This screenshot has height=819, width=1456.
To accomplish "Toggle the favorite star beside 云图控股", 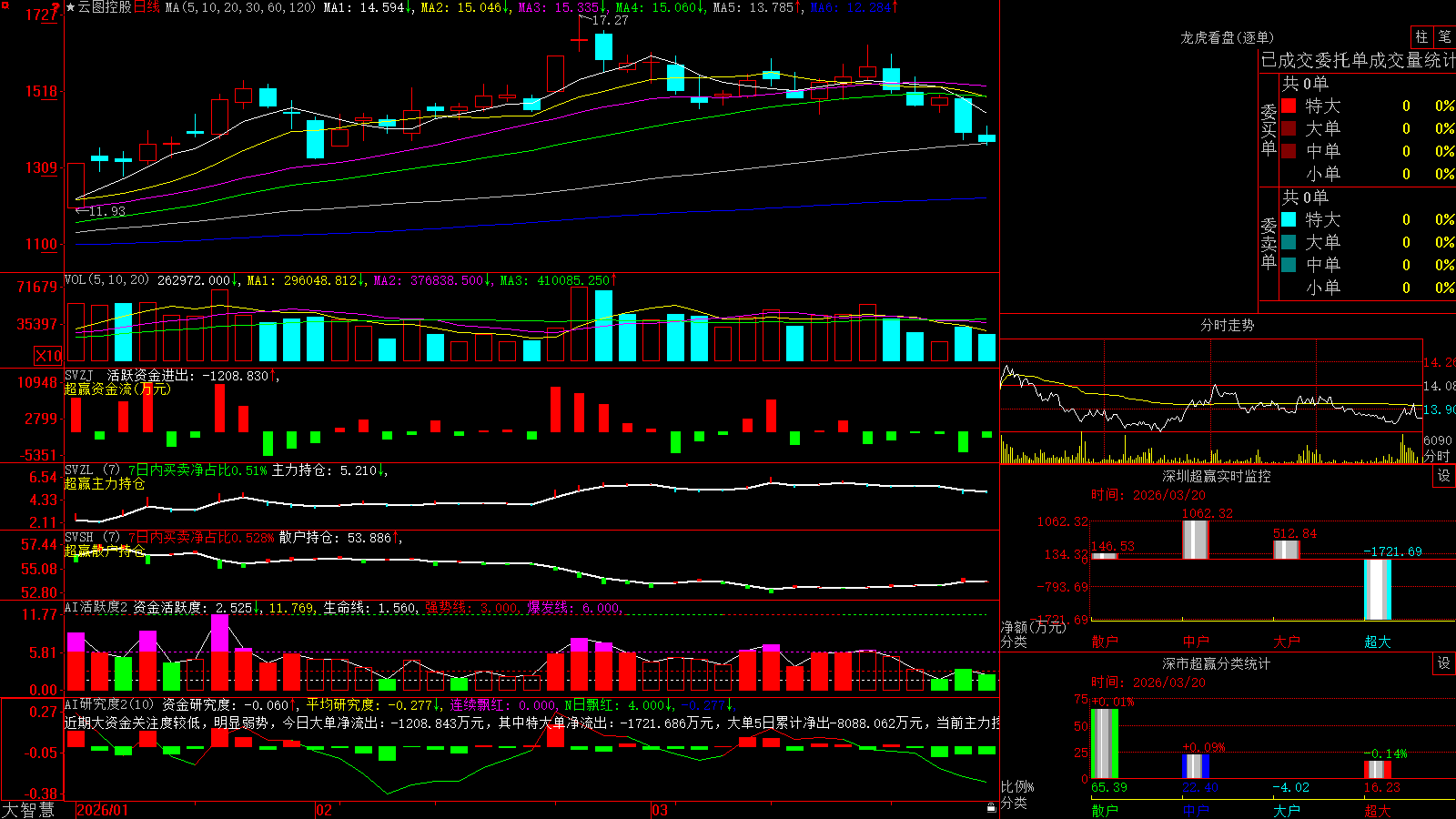I will pos(71,7).
